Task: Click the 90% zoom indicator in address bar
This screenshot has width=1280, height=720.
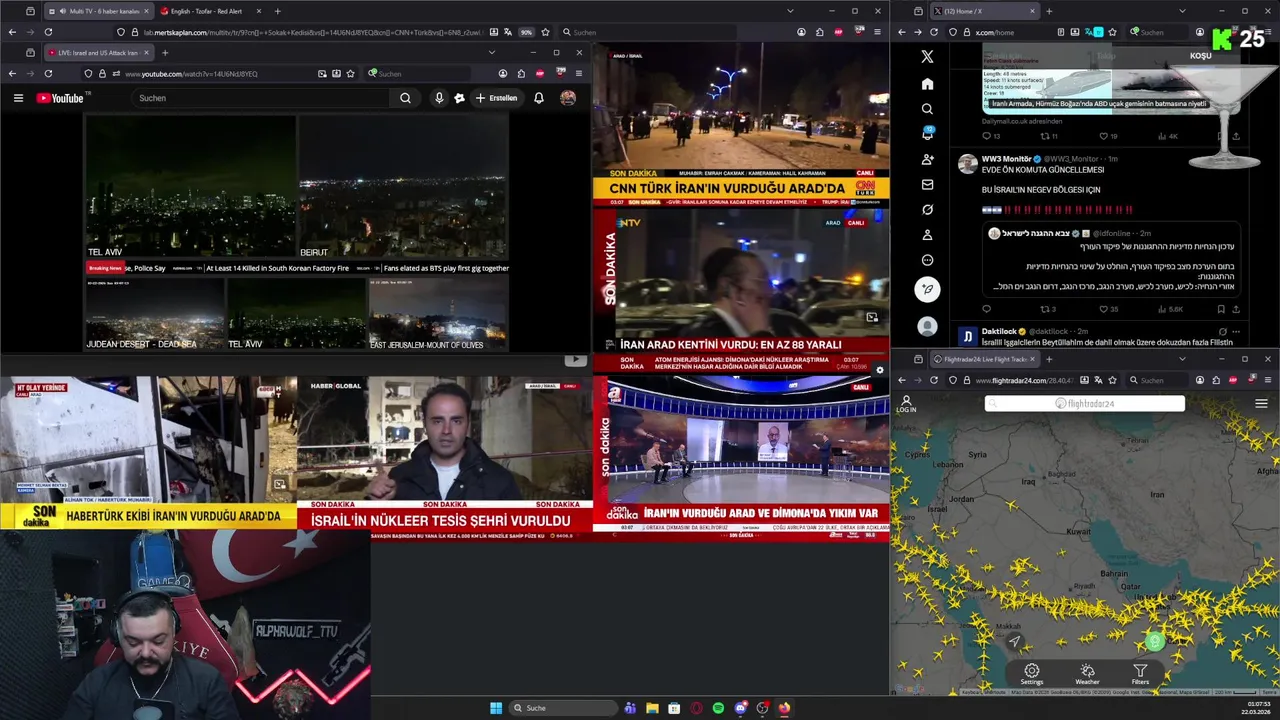Action: click(526, 32)
